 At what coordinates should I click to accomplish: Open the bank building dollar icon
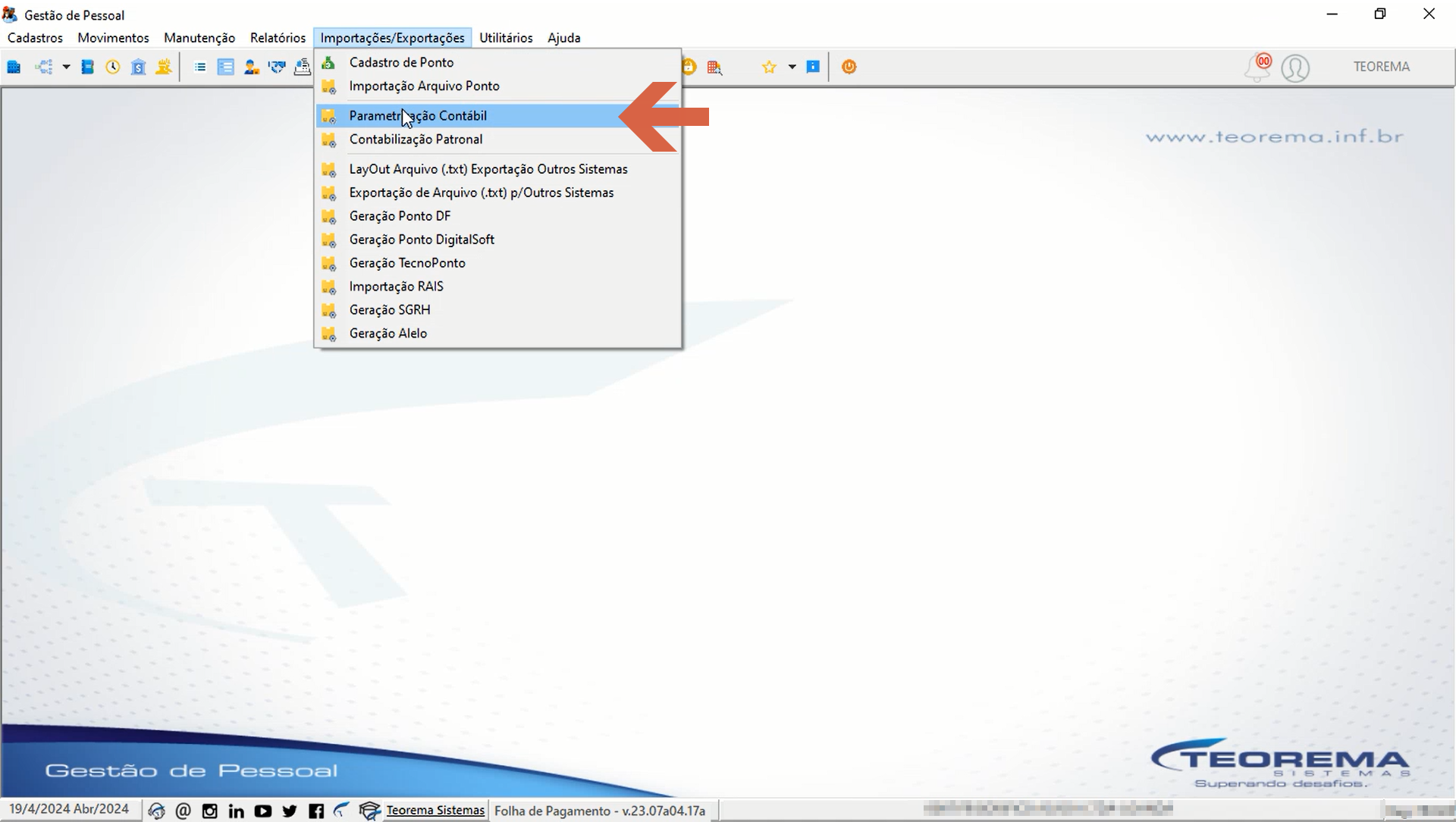(138, 67)
